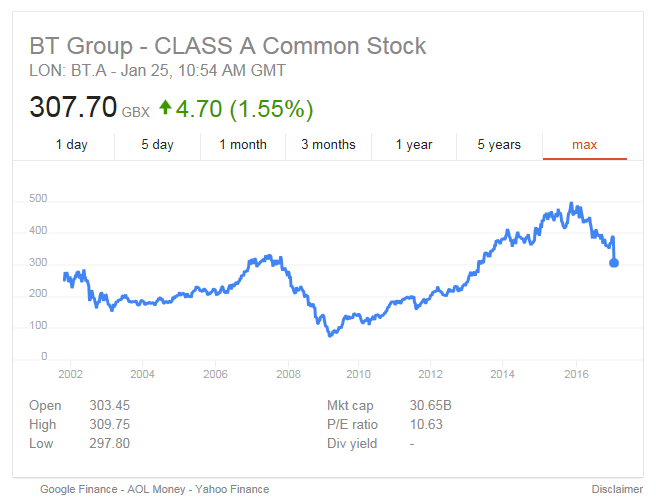Viewport: 656px width, 504px height.
Task: Click the BT Group stock title
Action: point(228,46)
